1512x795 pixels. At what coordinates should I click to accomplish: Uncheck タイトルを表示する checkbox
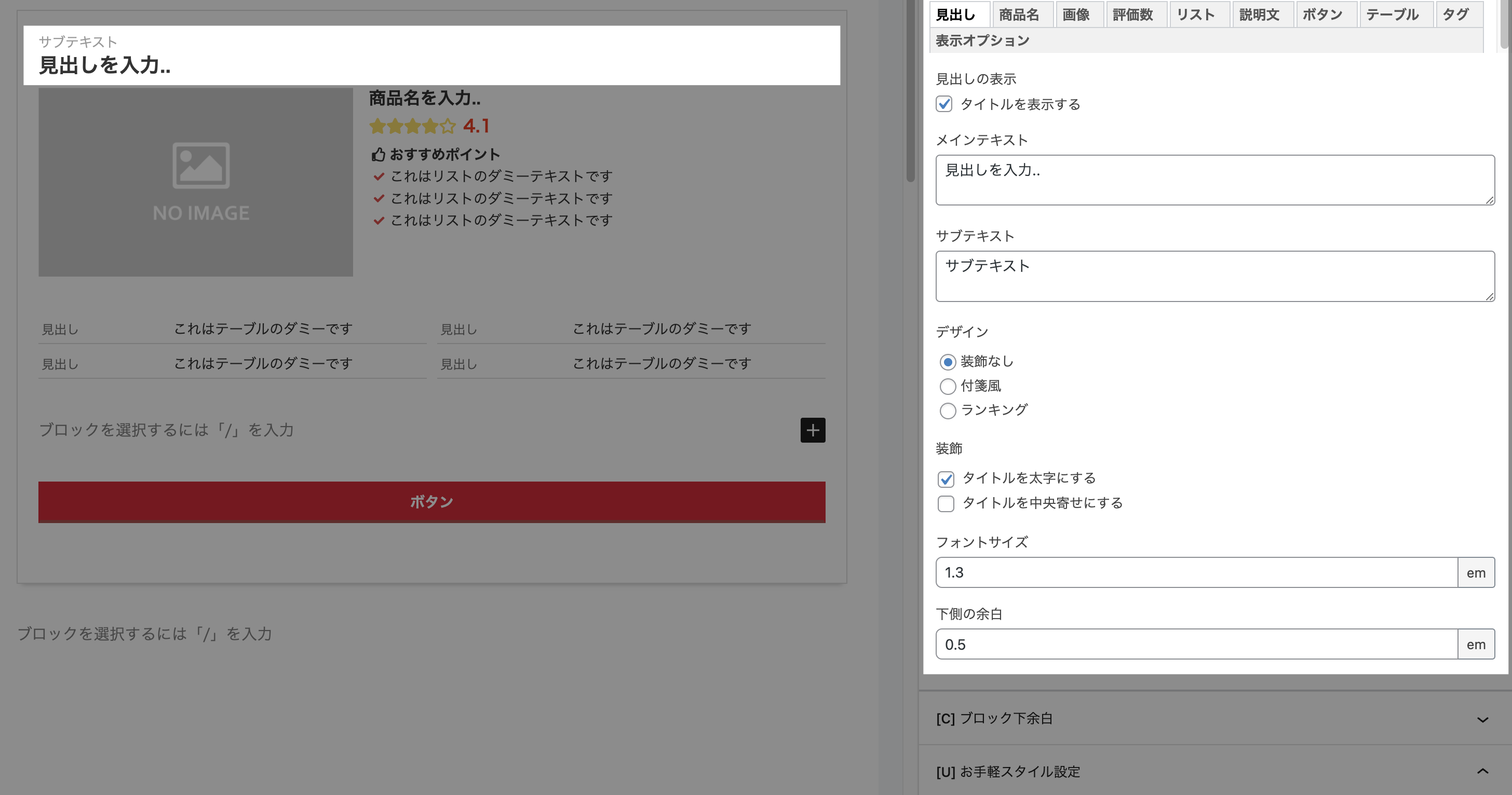point(944,104)
